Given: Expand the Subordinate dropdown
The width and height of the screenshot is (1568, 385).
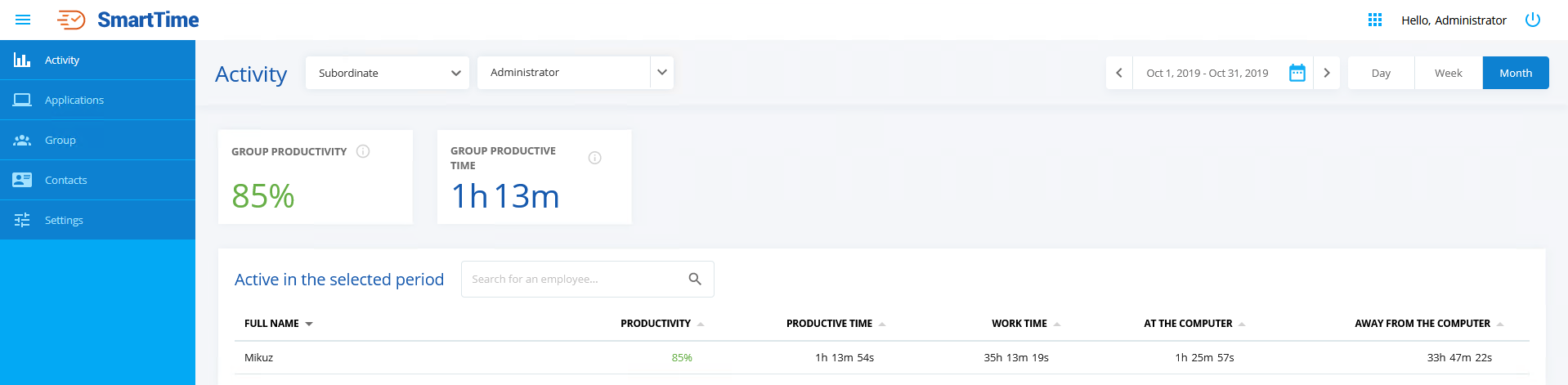Looking at the screenshot, I should click(x=388, y=73).
